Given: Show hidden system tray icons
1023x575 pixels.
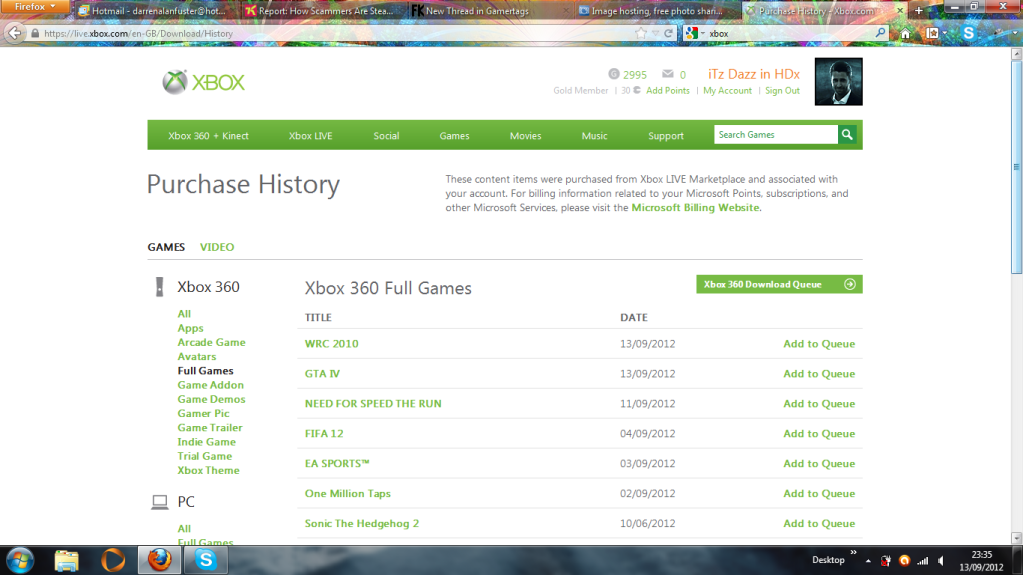Looking at the screenshot, I should point(868,560).
